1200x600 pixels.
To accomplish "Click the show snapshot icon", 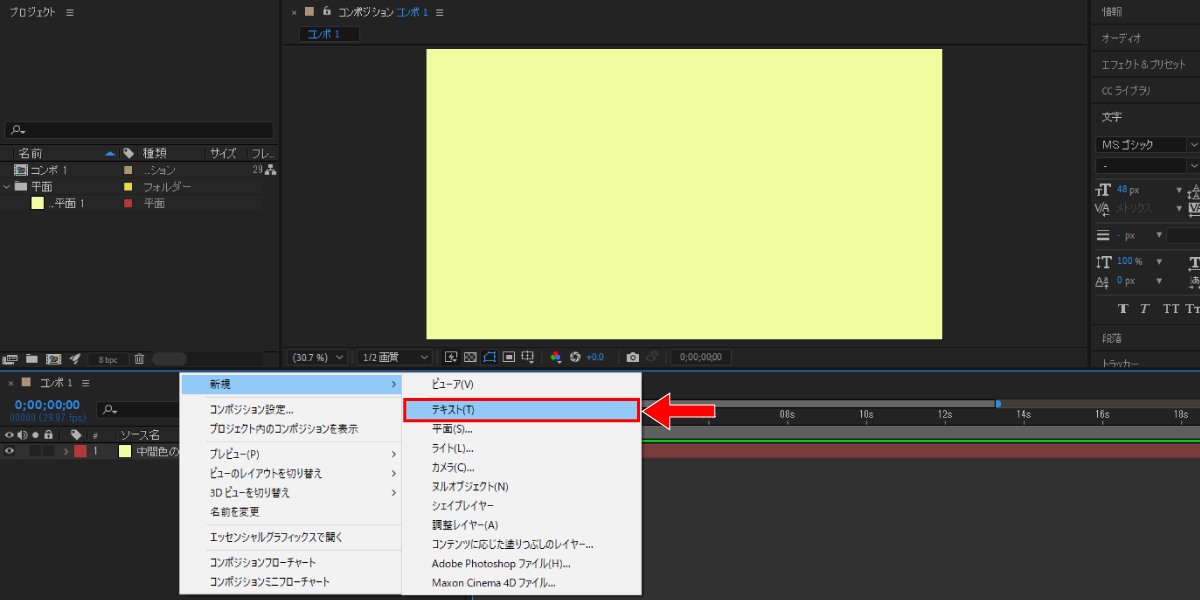I will tap(652, 357).
